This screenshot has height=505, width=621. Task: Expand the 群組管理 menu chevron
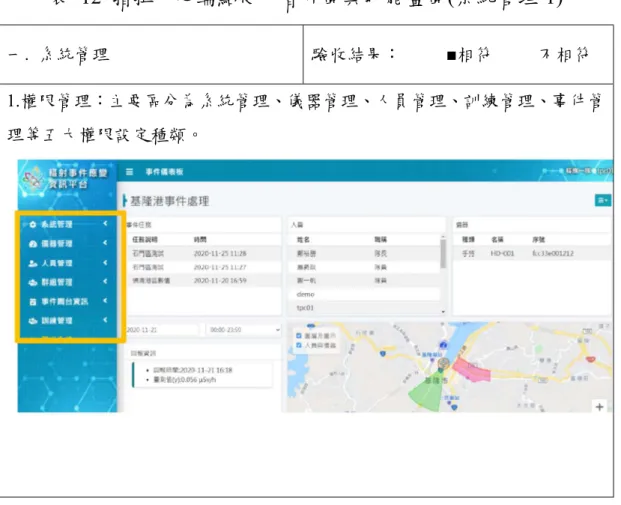click(x=105, y=282)
